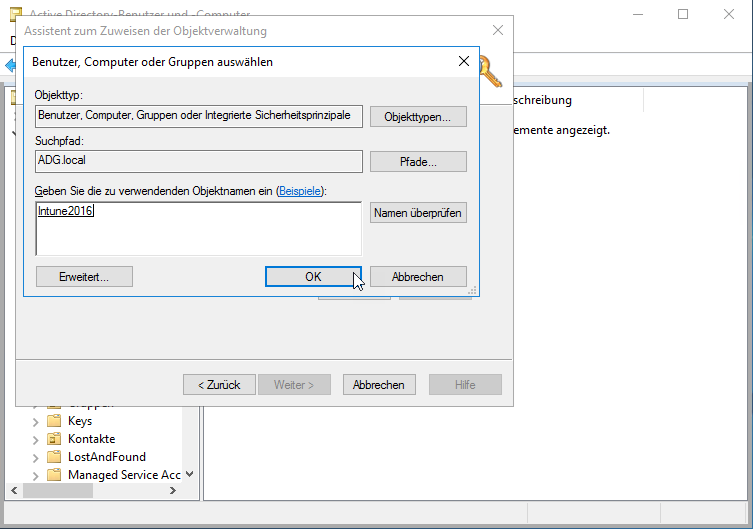The height and width of the screenshot is (529, 753).
Task: Cancel the wizard with bottom Abbrechen button
Action: (x=379, y=385)
